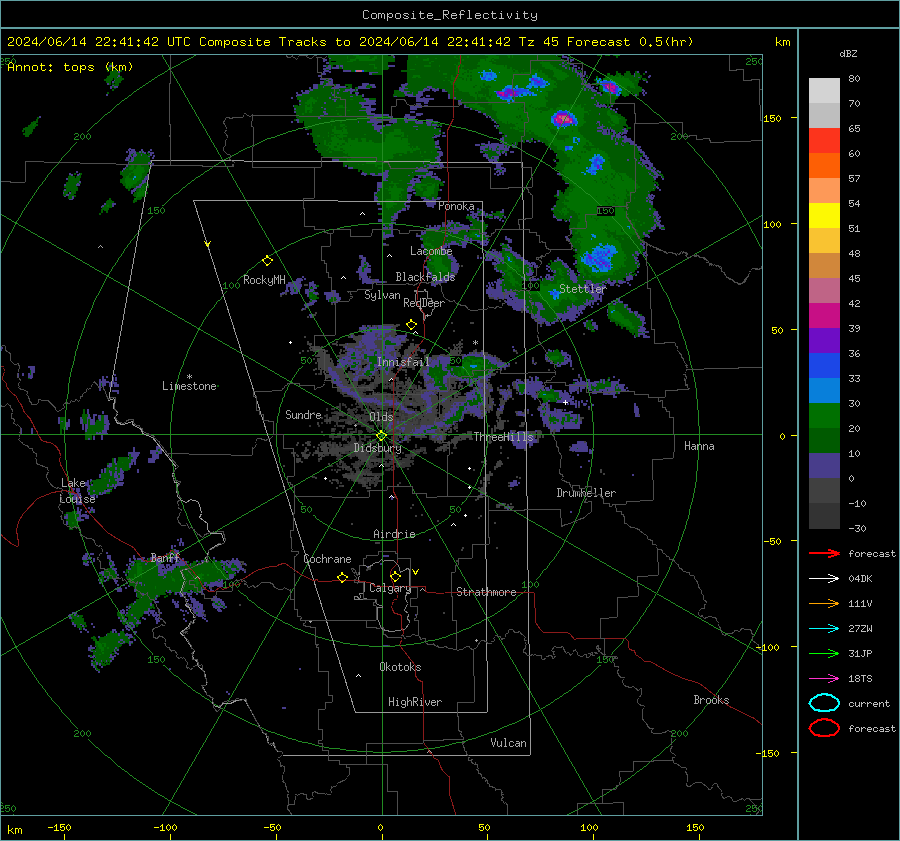Click the yellow diamond marker above RedDeer
This screenshot has height=841, width=900.
(411, 325)
